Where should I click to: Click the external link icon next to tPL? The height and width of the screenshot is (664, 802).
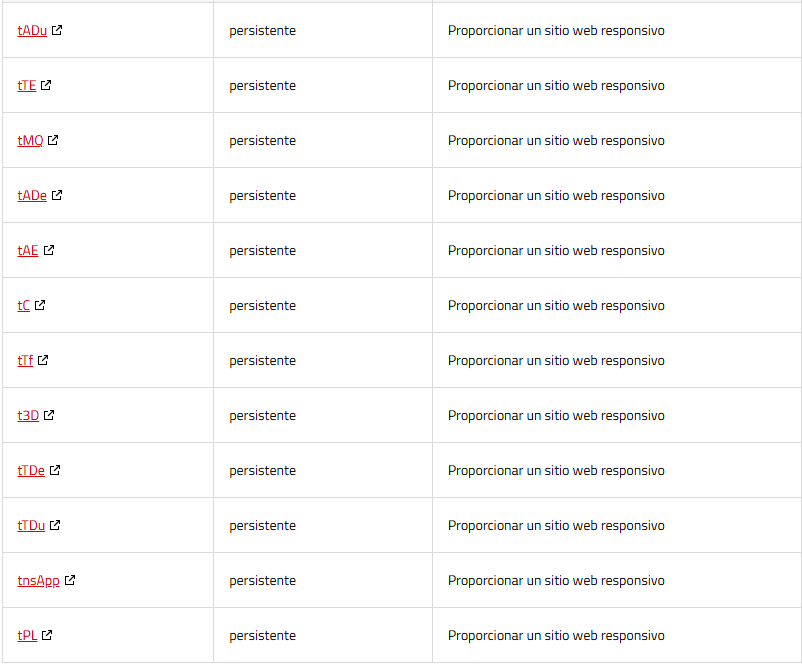pos(47,635)
